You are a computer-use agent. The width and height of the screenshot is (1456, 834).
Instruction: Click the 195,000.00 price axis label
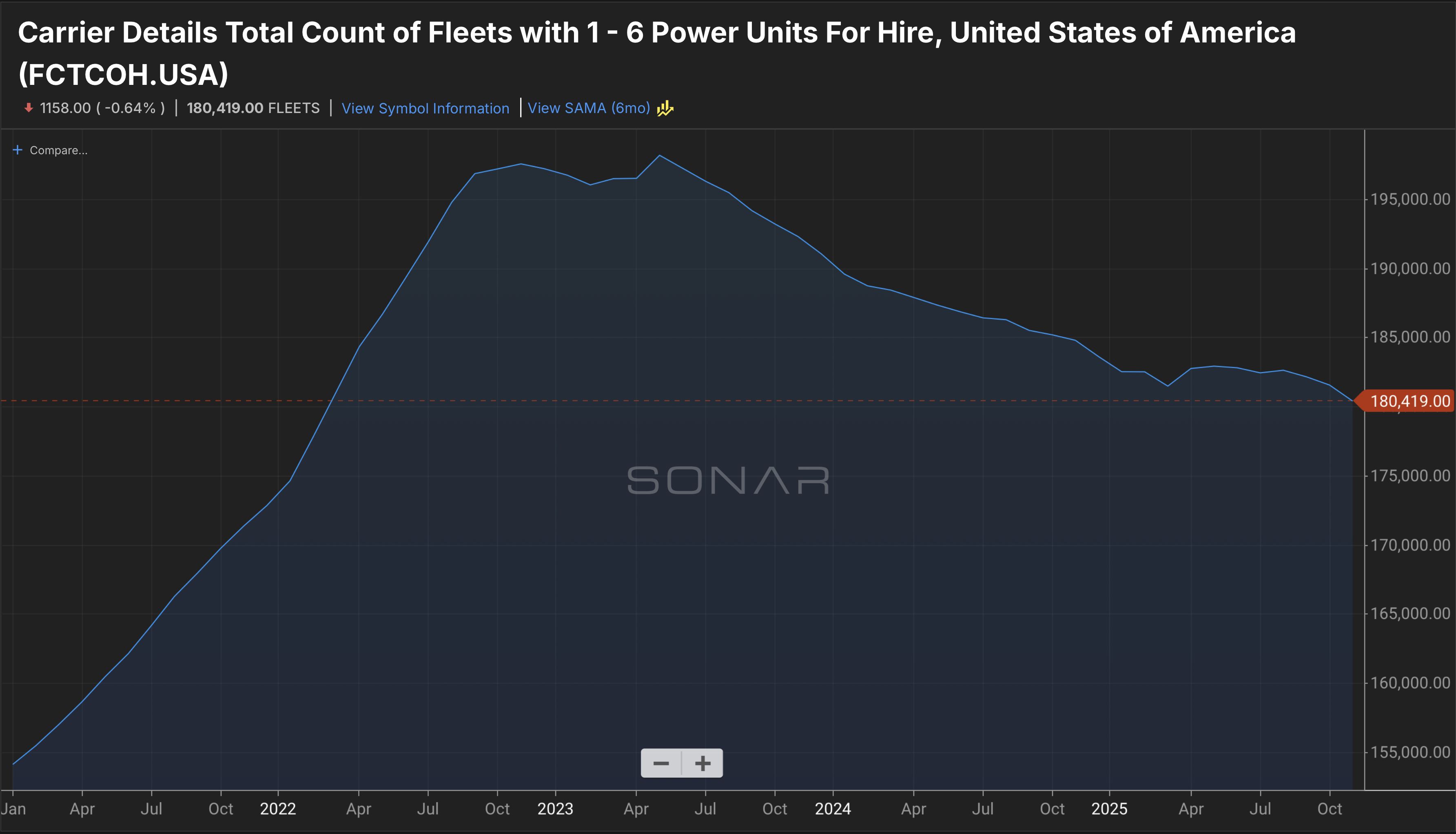(1409, 200)
